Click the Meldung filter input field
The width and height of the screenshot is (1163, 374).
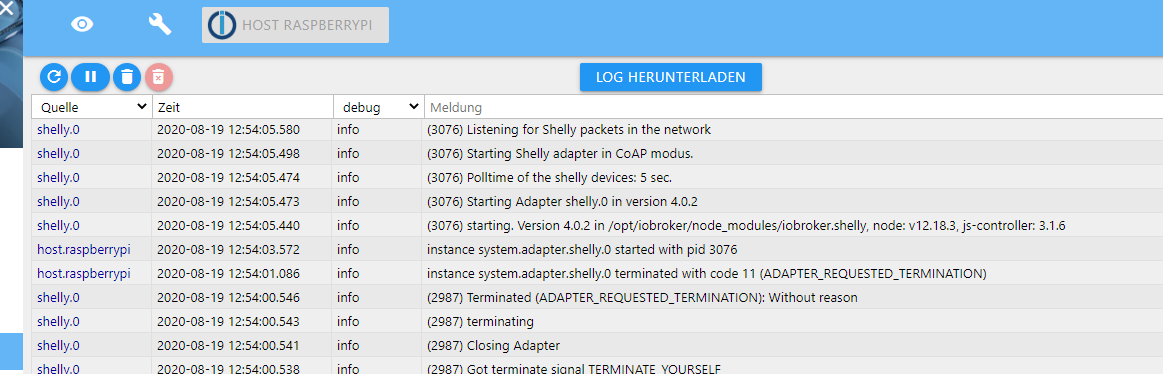794,108
